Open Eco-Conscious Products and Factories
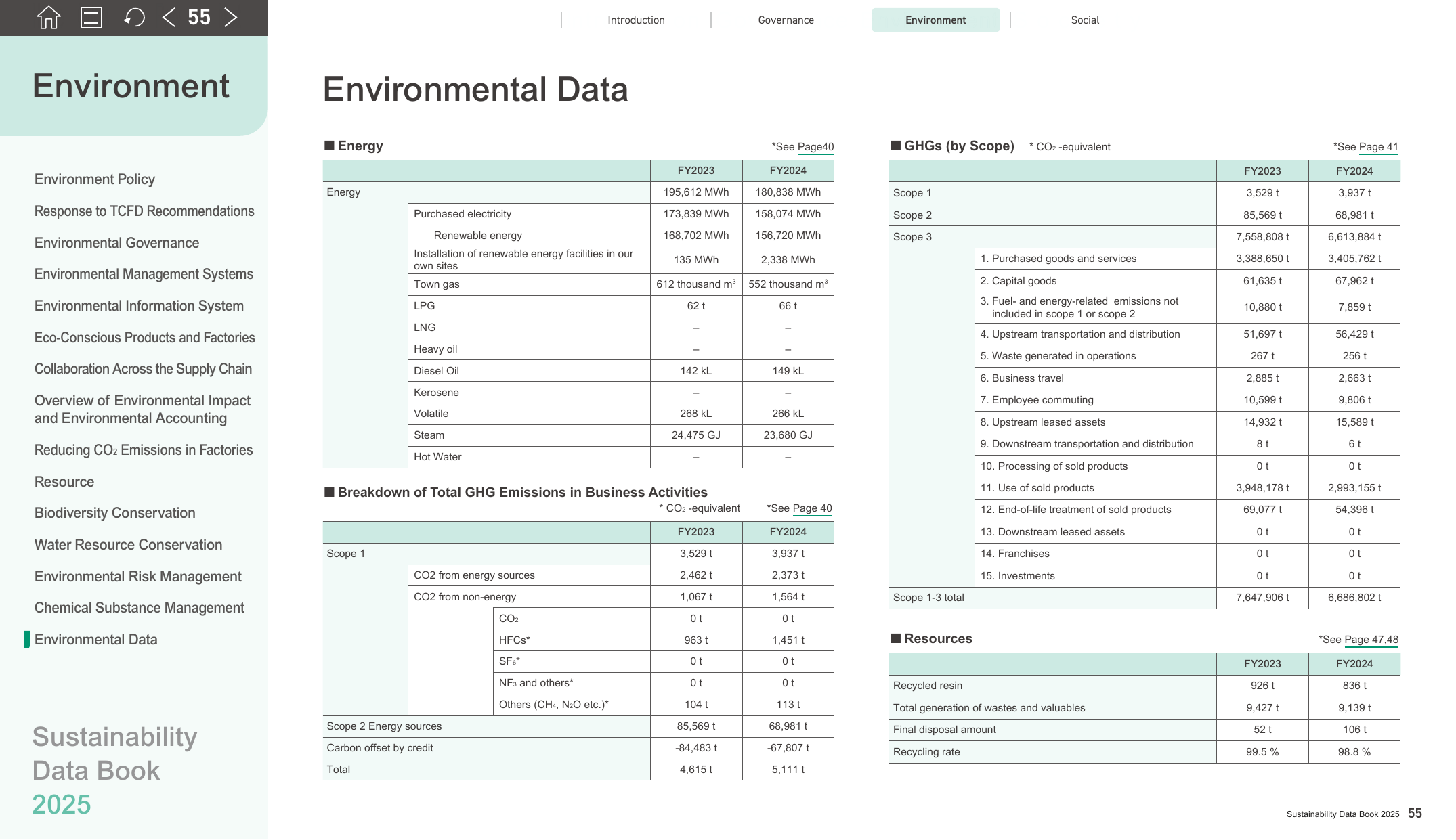This screenshot has width=1456, height=840. (145, 338)
